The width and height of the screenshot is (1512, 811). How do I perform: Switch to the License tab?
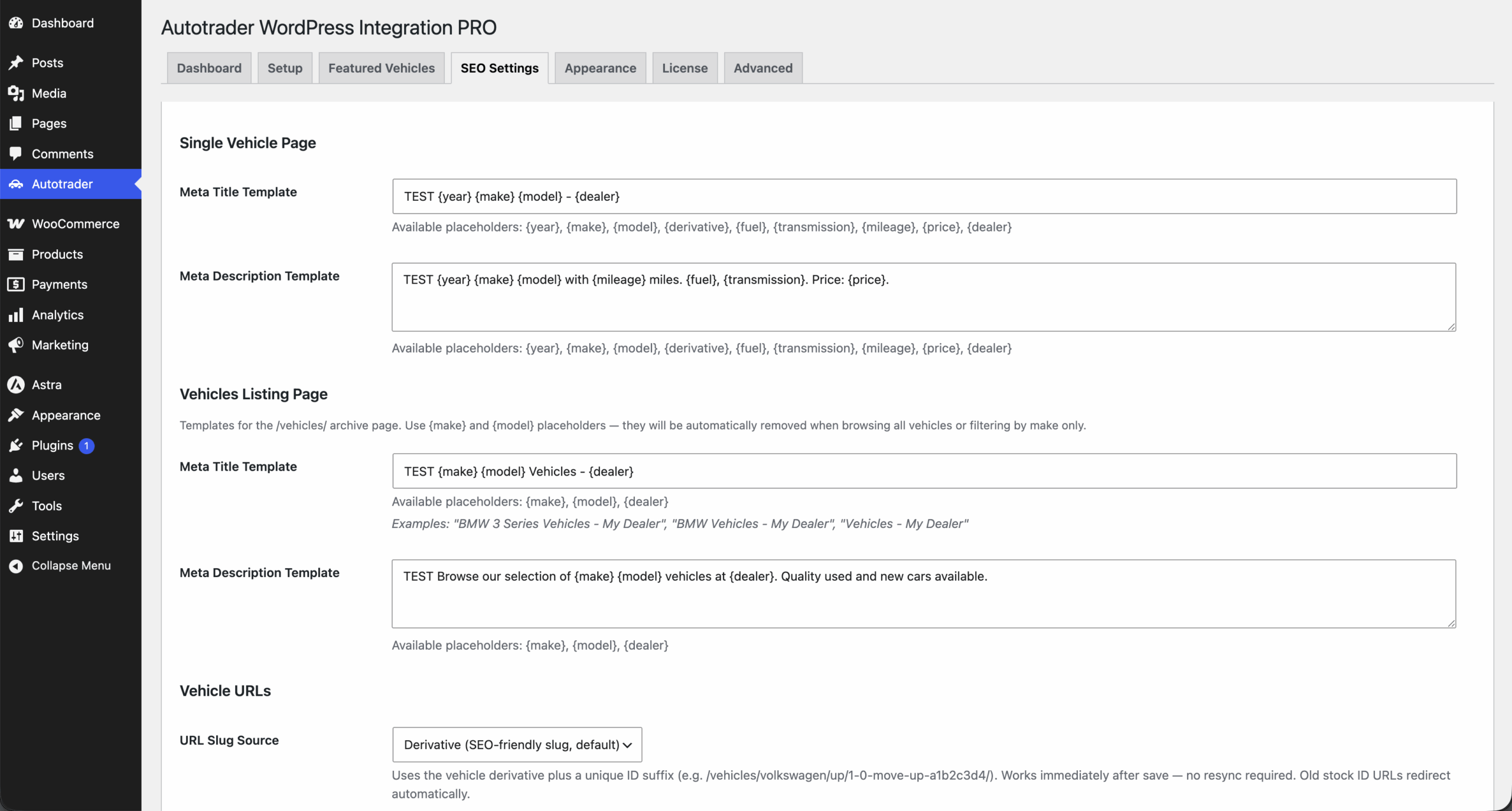[685, 68]
